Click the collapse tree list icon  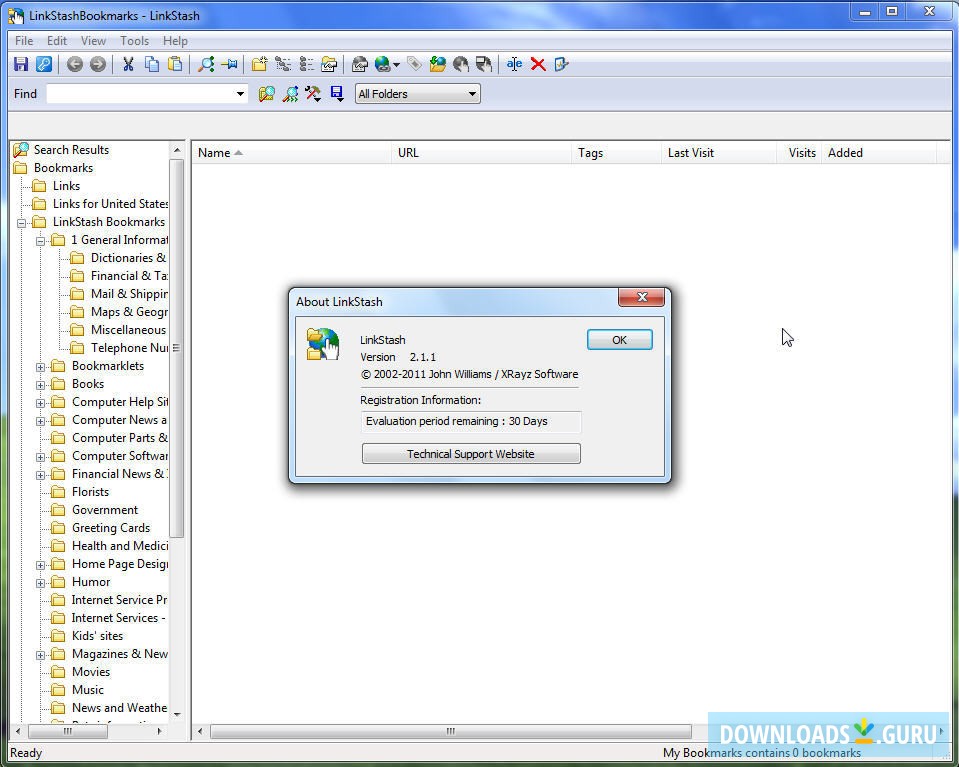(306, 64)
